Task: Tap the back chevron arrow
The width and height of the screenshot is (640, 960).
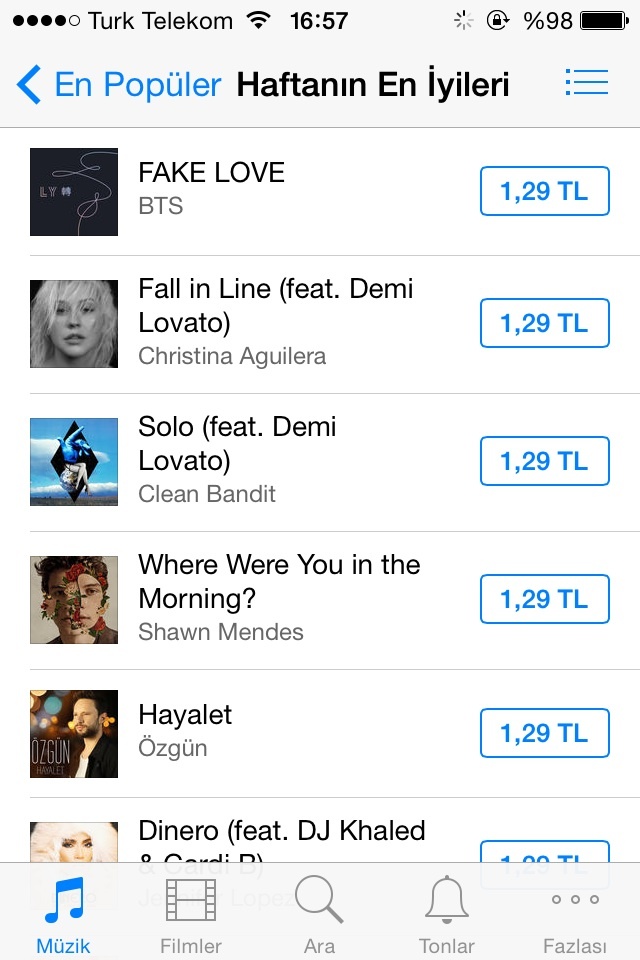Action: [29, 85]
